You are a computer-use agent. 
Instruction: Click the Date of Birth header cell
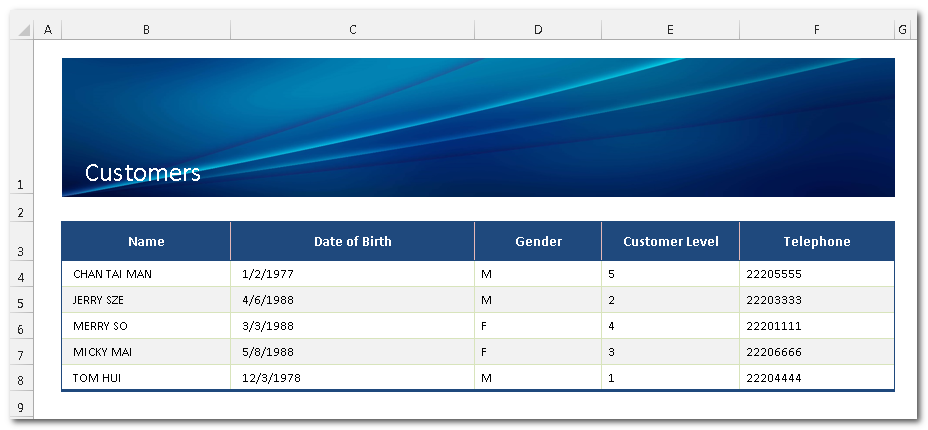352,241
